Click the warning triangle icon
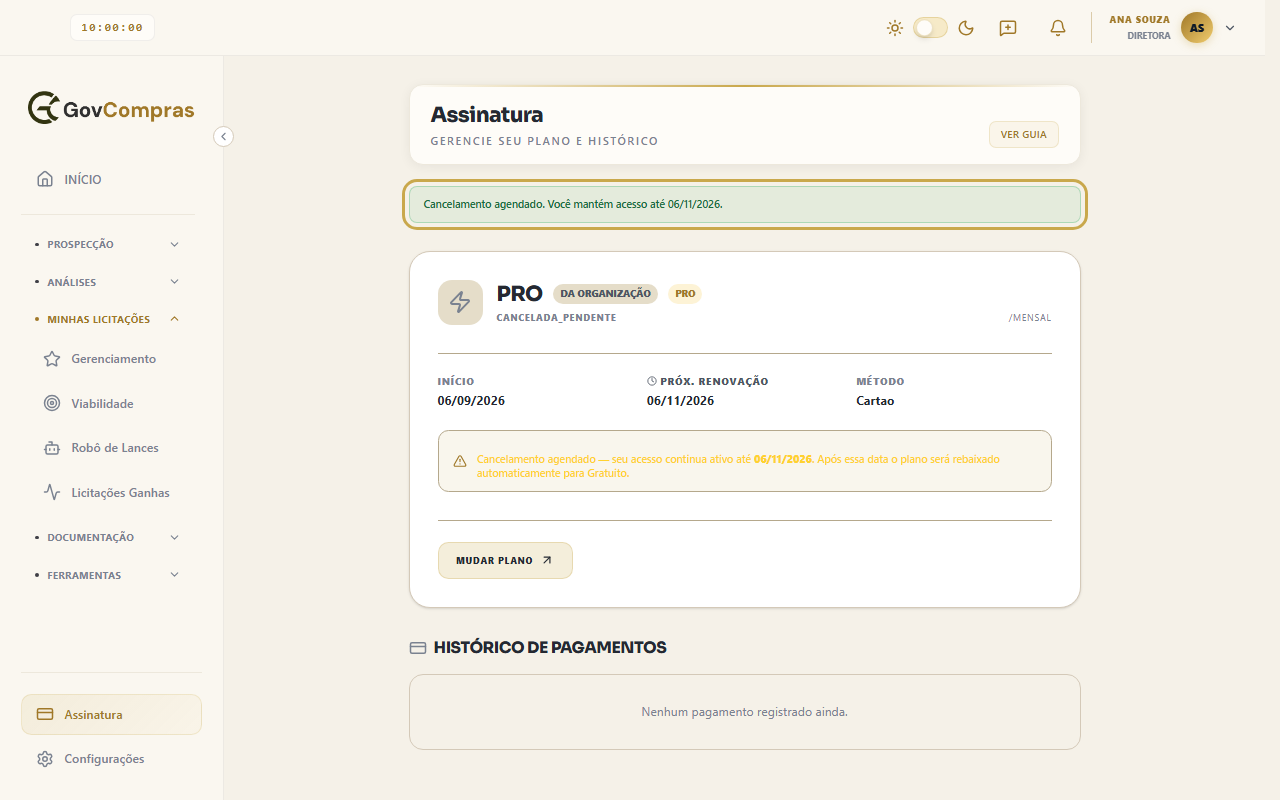 [460, 461]
